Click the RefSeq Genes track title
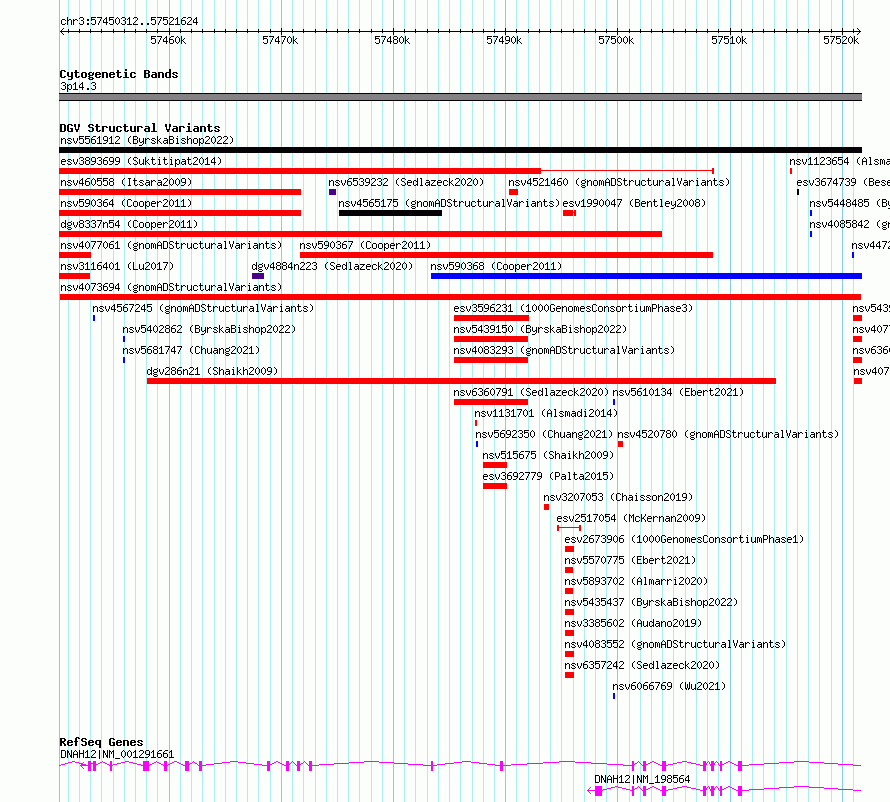Image resolution: width=890 pixels, height=802 pixels. pos(101,742)
